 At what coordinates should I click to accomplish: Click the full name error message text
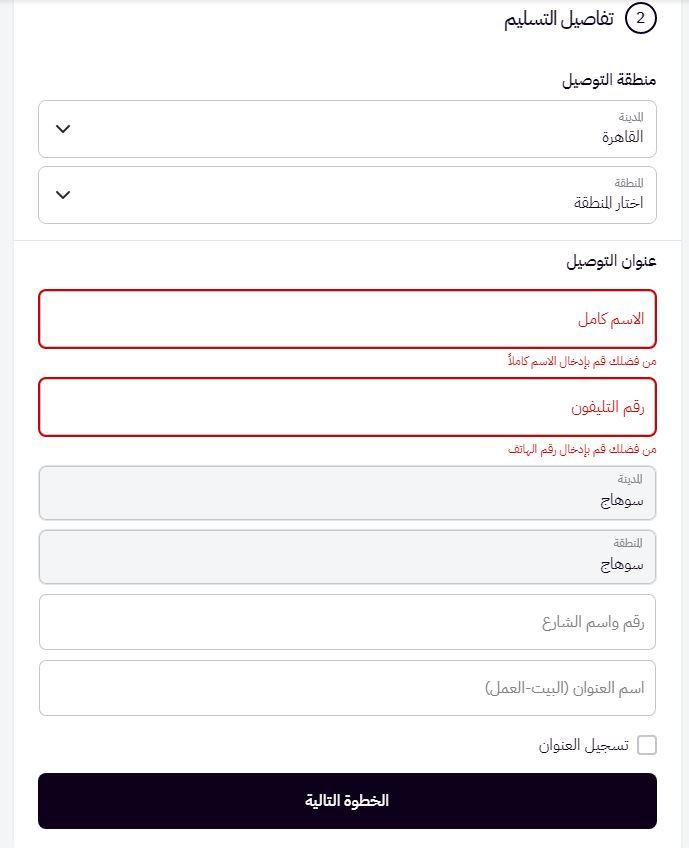click(582, 361)
